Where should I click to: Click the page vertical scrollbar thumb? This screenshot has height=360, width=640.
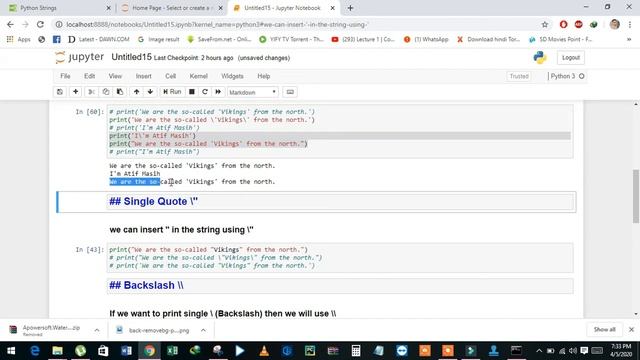(636, 196)
